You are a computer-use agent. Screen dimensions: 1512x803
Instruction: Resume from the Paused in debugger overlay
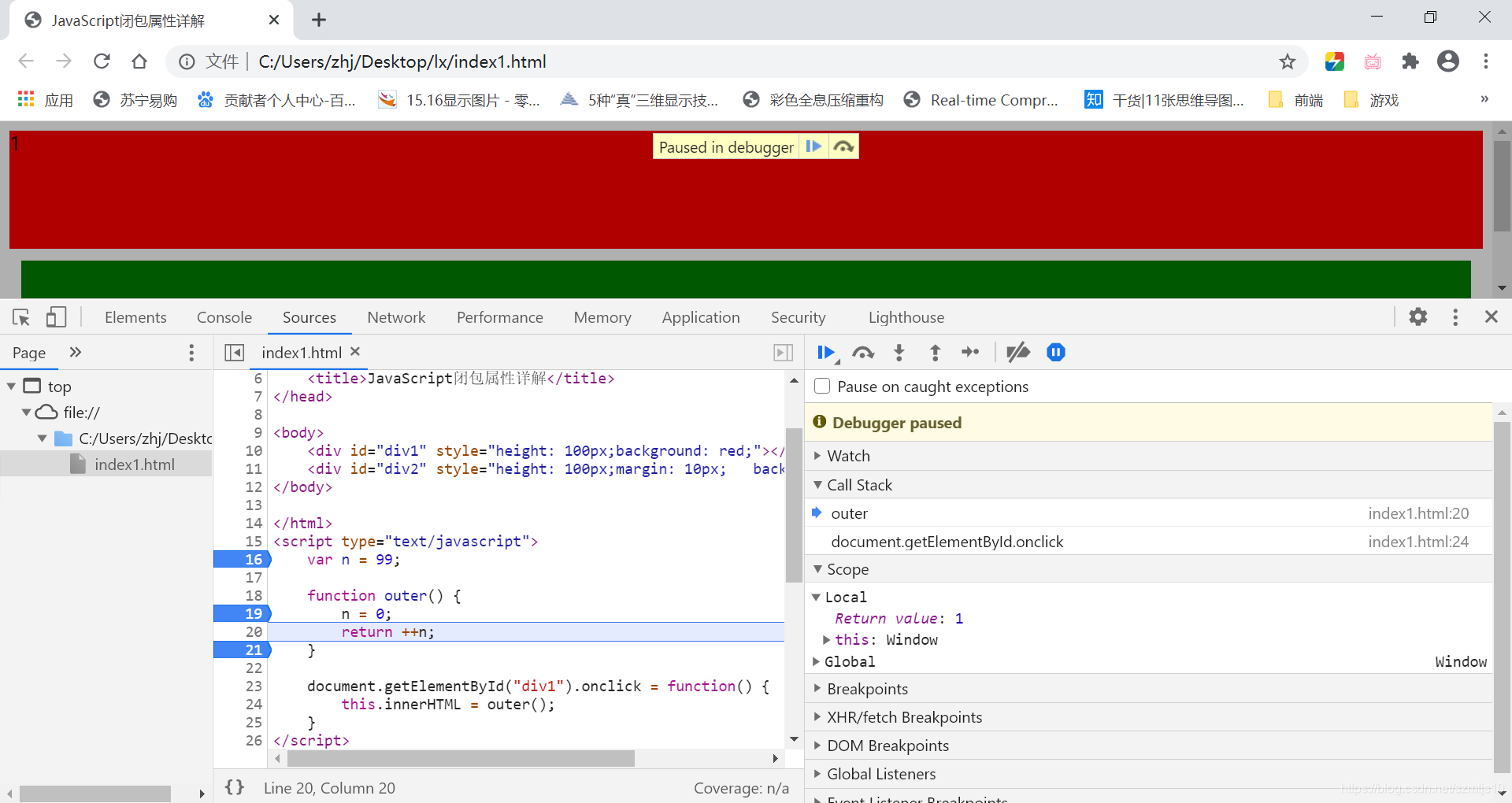point(813,146)
